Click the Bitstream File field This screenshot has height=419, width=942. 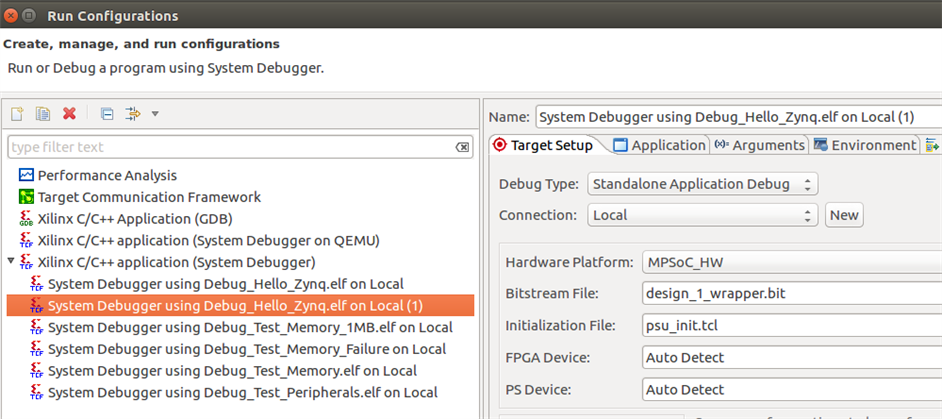coord(790,293)
